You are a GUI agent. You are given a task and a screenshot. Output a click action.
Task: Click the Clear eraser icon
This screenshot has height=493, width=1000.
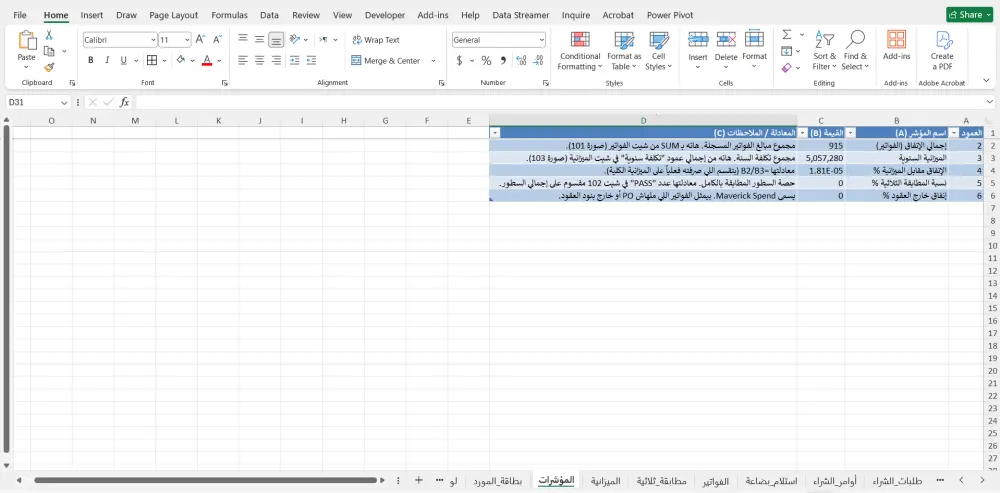coord(787,67)
